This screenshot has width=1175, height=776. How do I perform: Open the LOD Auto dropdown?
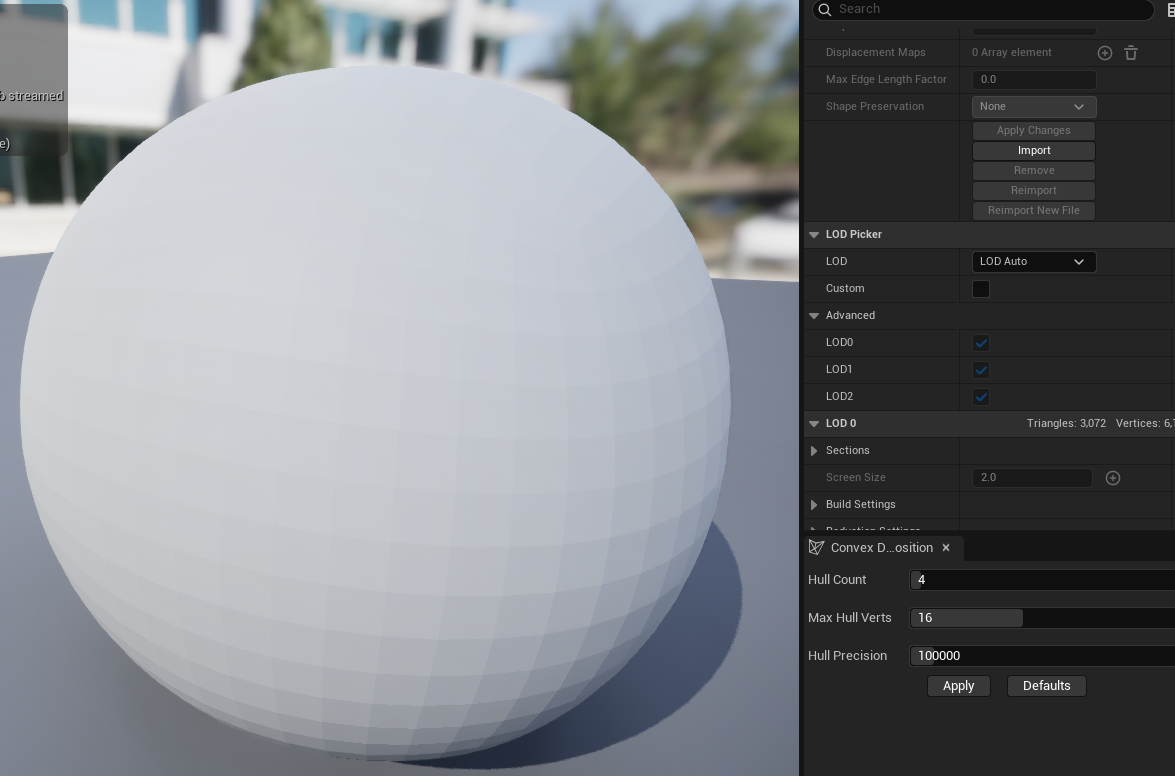[x=1033, y=262]
